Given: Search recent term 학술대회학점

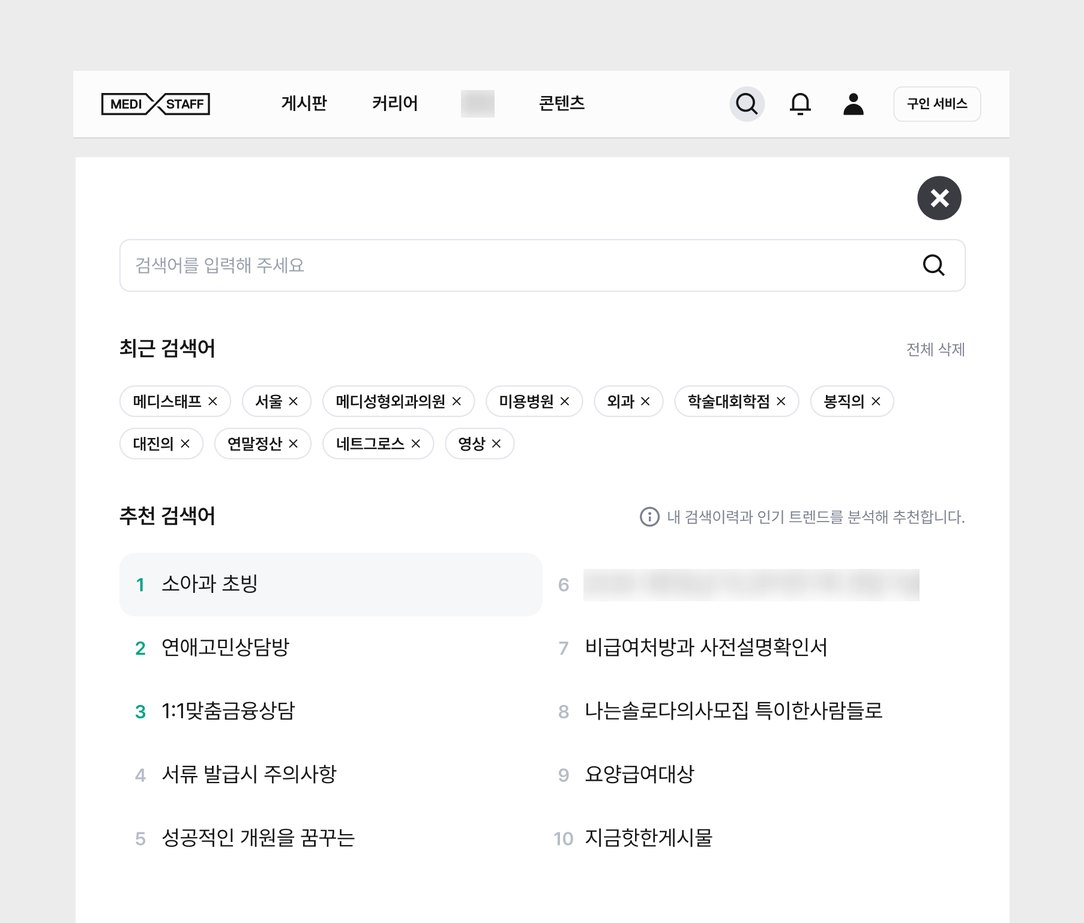Looking at the screenshot, I should click(x=729, y=402).
